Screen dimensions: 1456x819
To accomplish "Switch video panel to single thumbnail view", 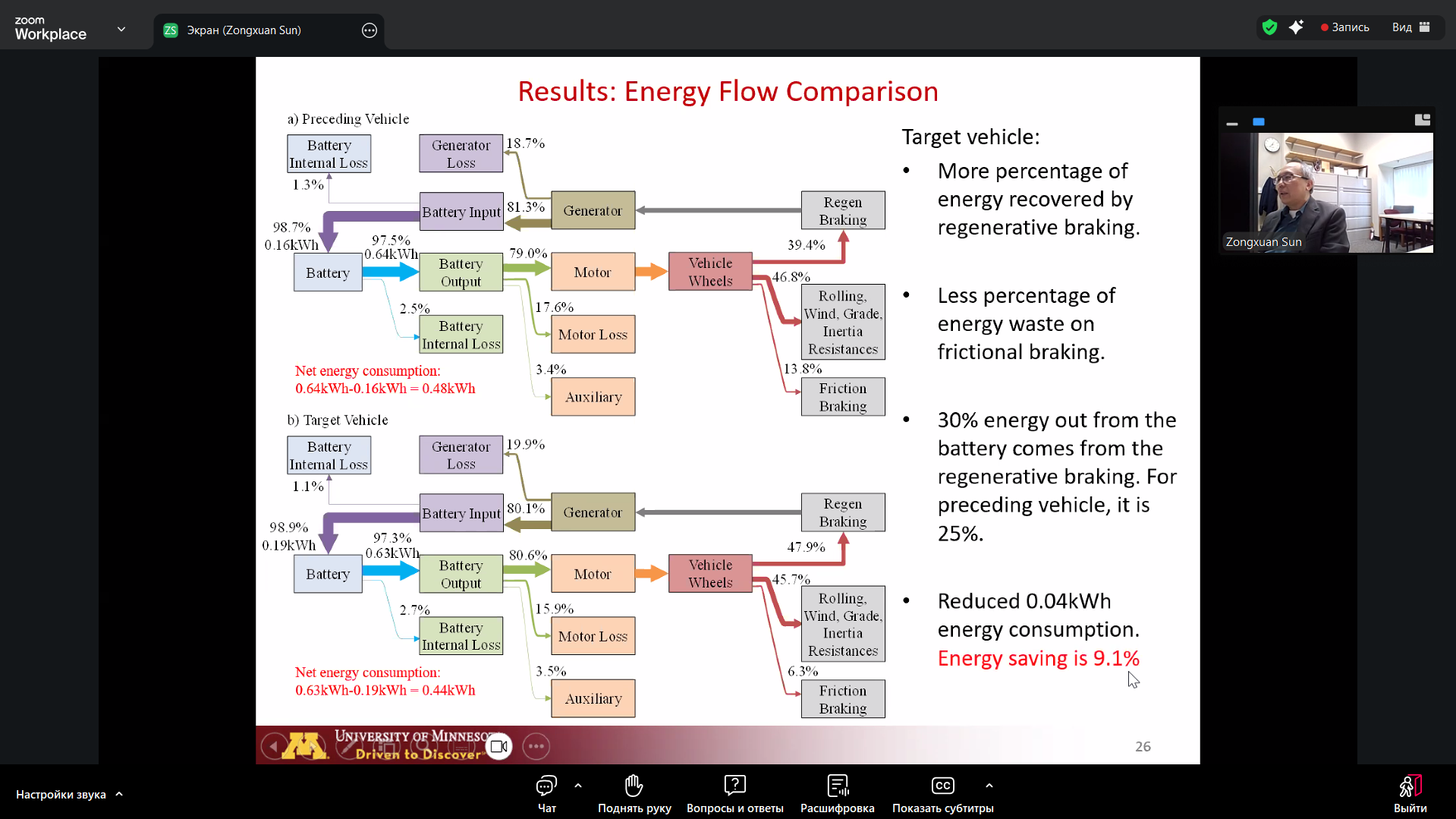I will [1259, 121].
